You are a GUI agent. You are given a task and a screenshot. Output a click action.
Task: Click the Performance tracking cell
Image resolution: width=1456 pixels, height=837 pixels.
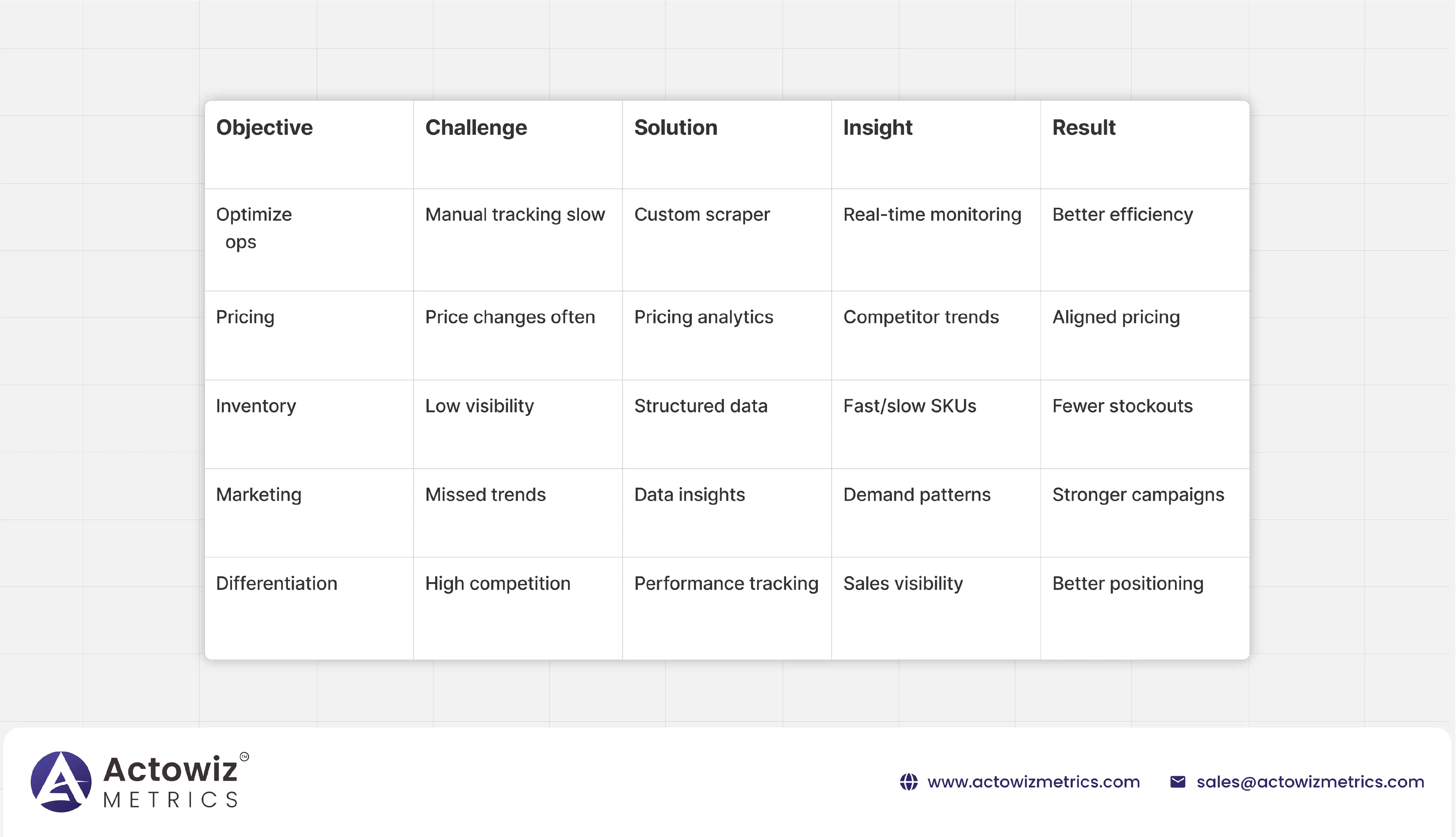[726, 584]
